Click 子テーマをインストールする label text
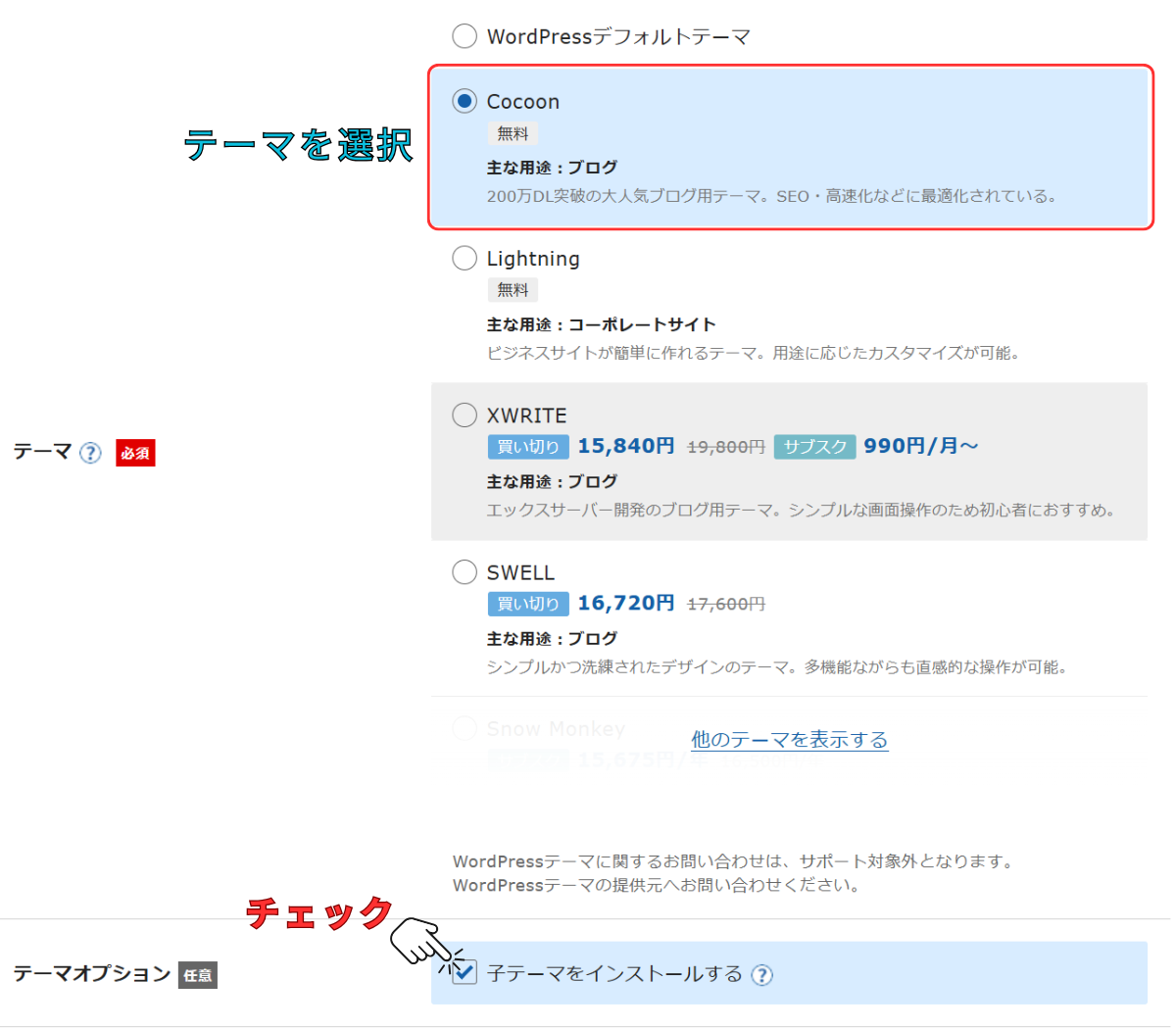 (614, 973)
